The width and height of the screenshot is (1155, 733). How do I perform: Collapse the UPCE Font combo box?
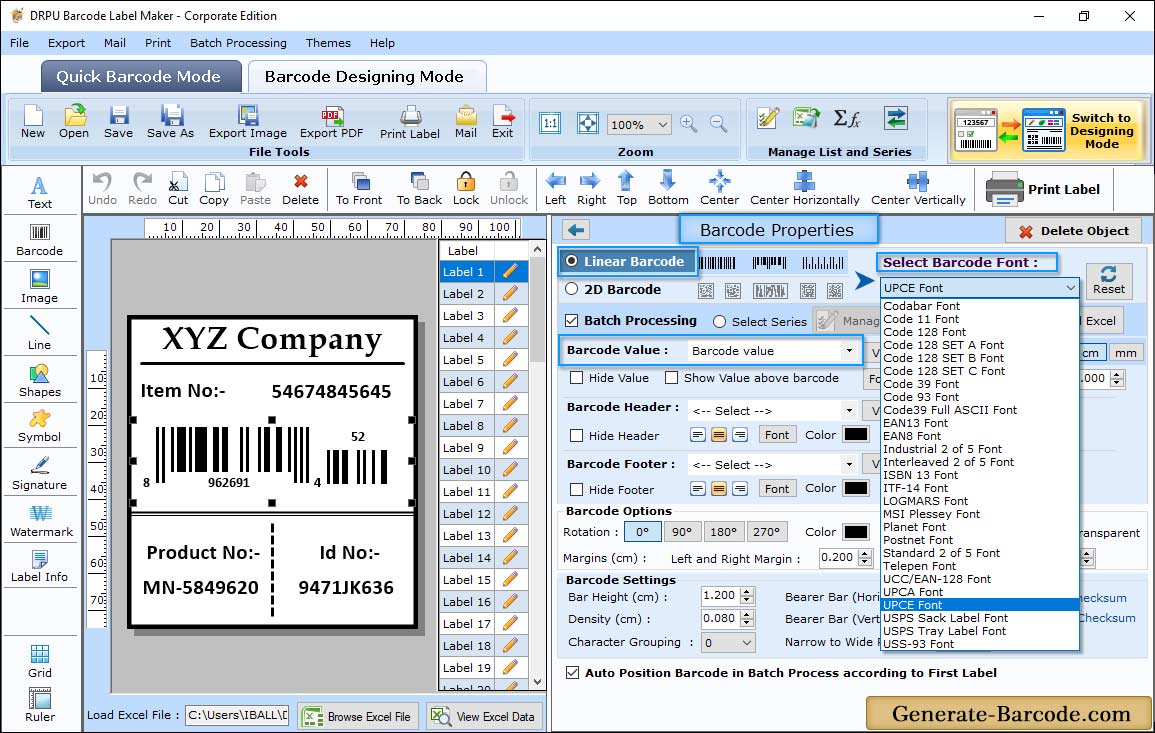coord(1070,288)
